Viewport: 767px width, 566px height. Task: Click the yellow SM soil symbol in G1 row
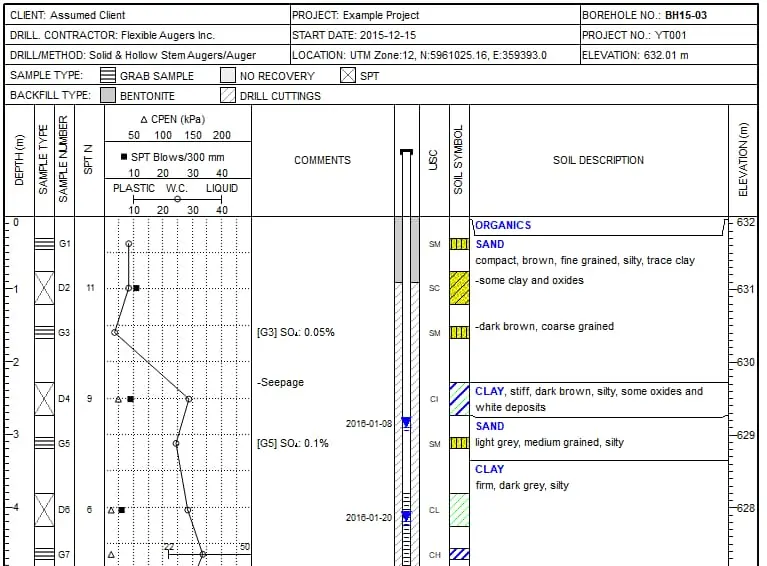(x=459, y=244)
